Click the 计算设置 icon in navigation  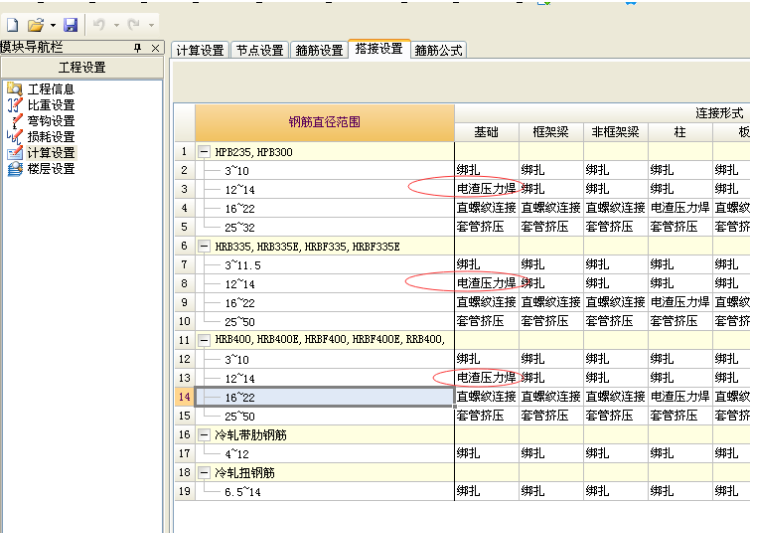pyautogui.click(x=15, y=153)
